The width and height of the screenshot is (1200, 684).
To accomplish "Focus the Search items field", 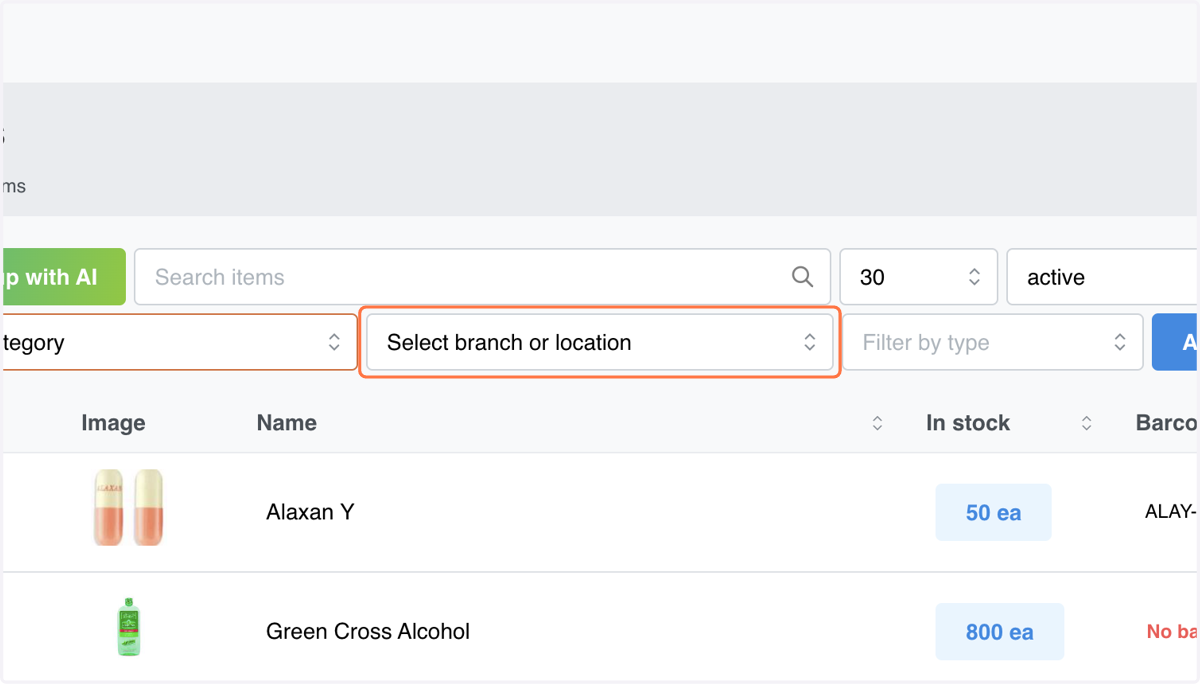I will pyautogui.click(x=482, y=277).
